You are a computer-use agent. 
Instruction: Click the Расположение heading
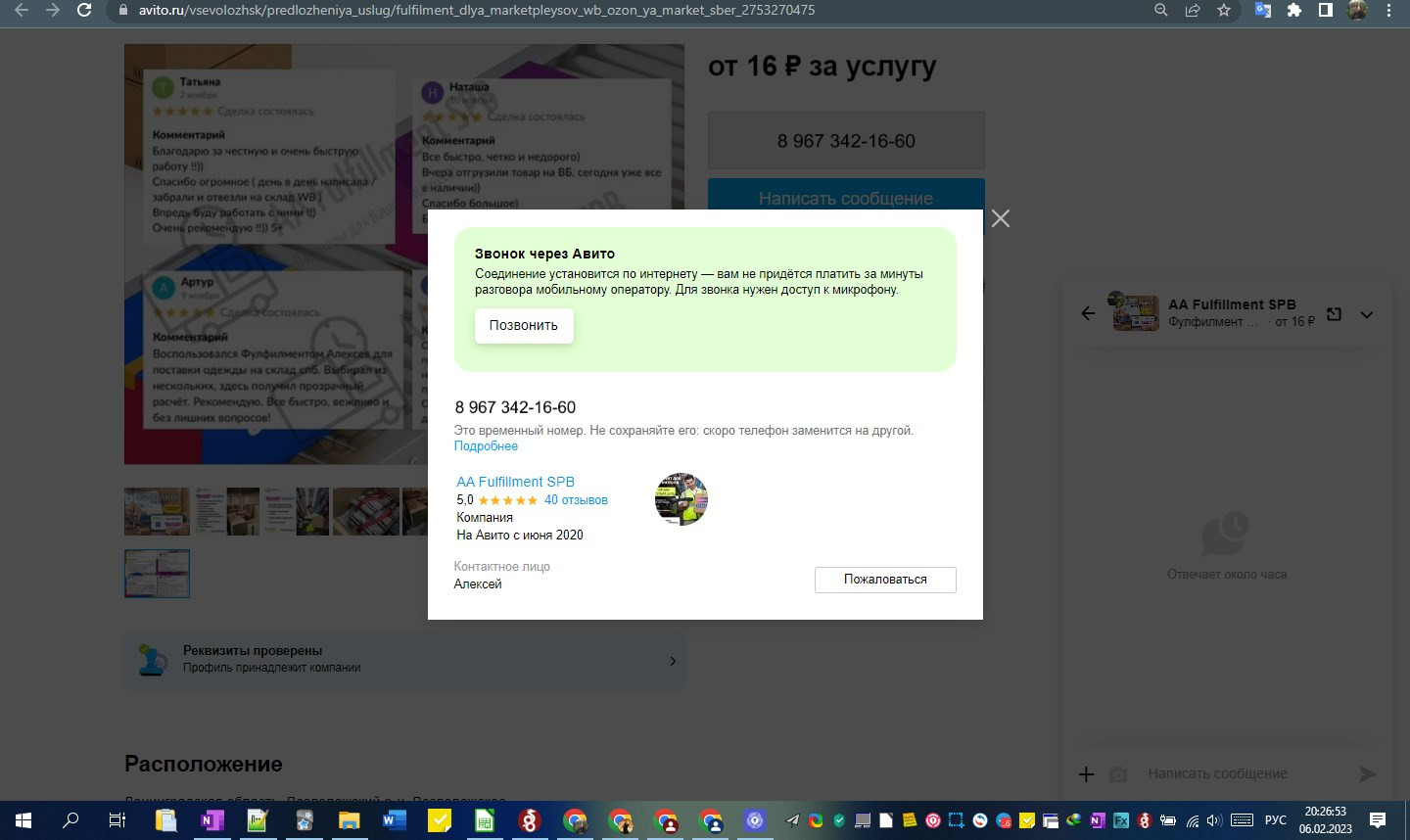(x=204, y=764)
